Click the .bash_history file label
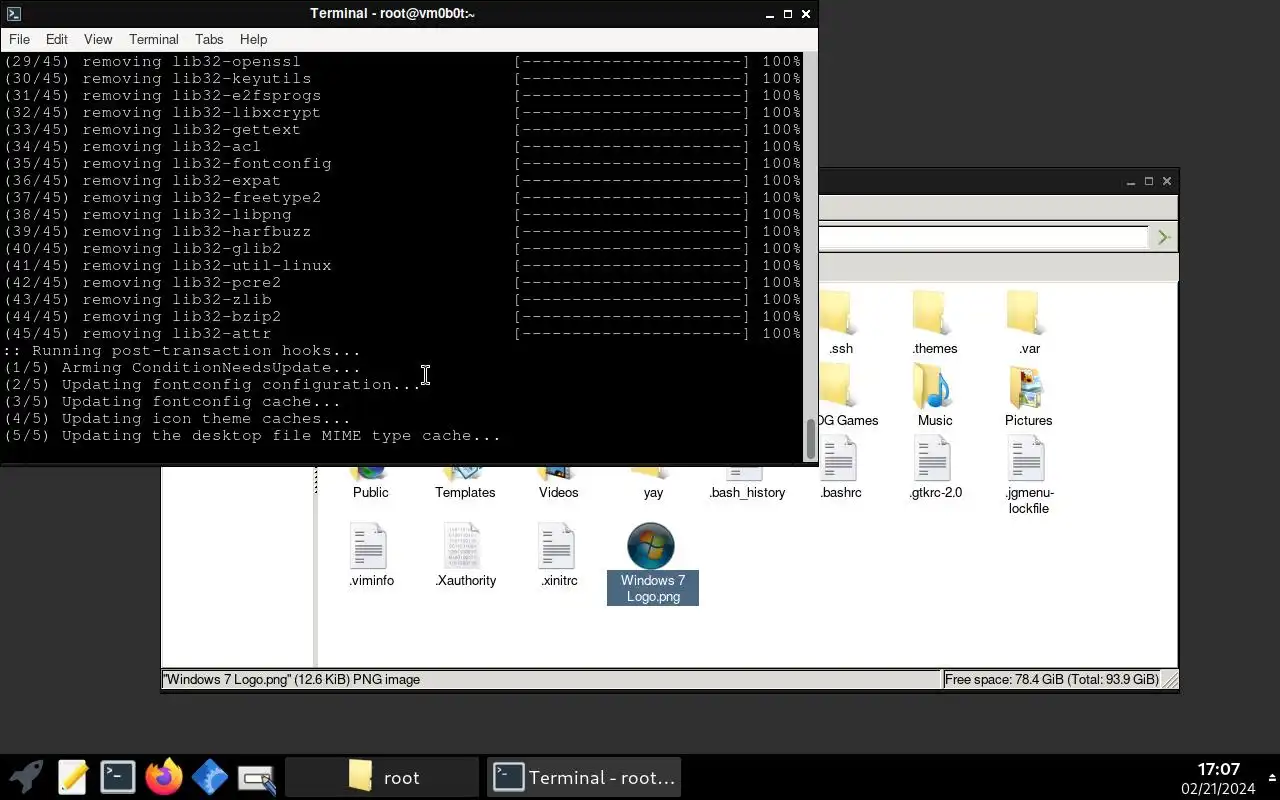1280x800 pixels. [x=747, y=492]
